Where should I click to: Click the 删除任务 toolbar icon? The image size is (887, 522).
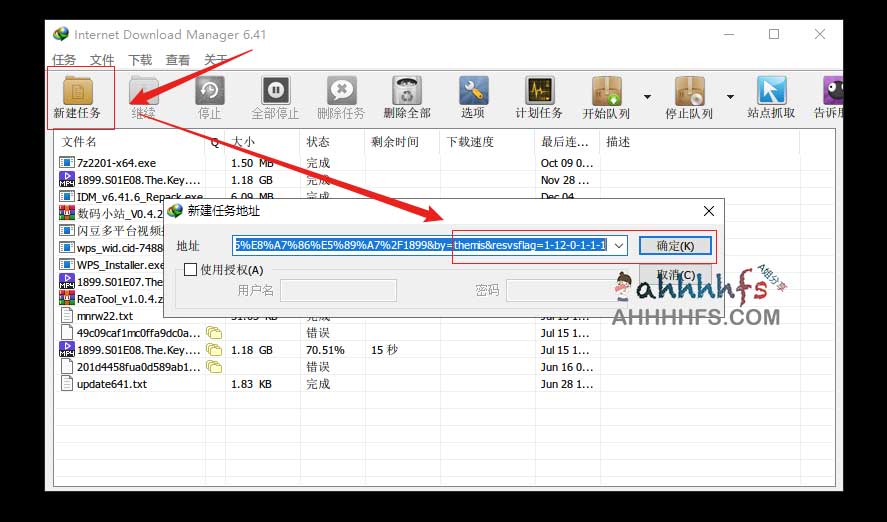pyautogui.click(x=341, y=91)
